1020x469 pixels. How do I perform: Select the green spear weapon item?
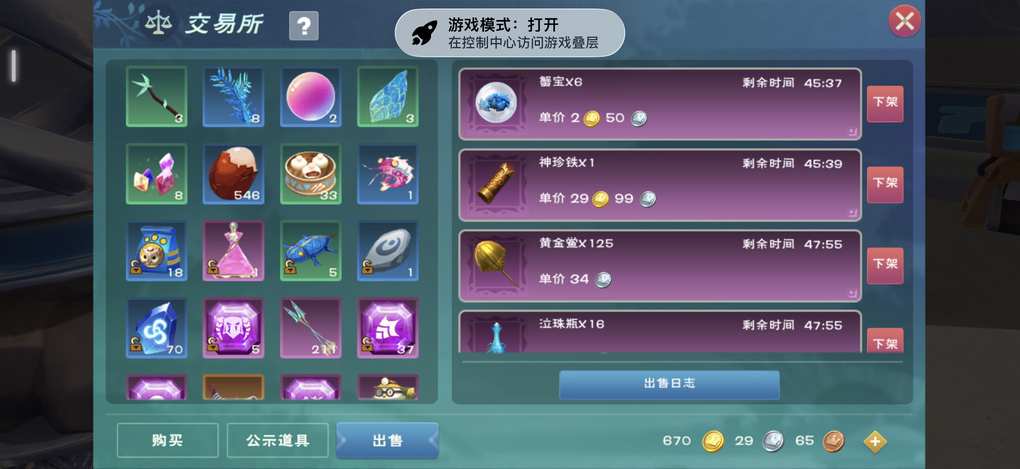(x=156, y=96)
